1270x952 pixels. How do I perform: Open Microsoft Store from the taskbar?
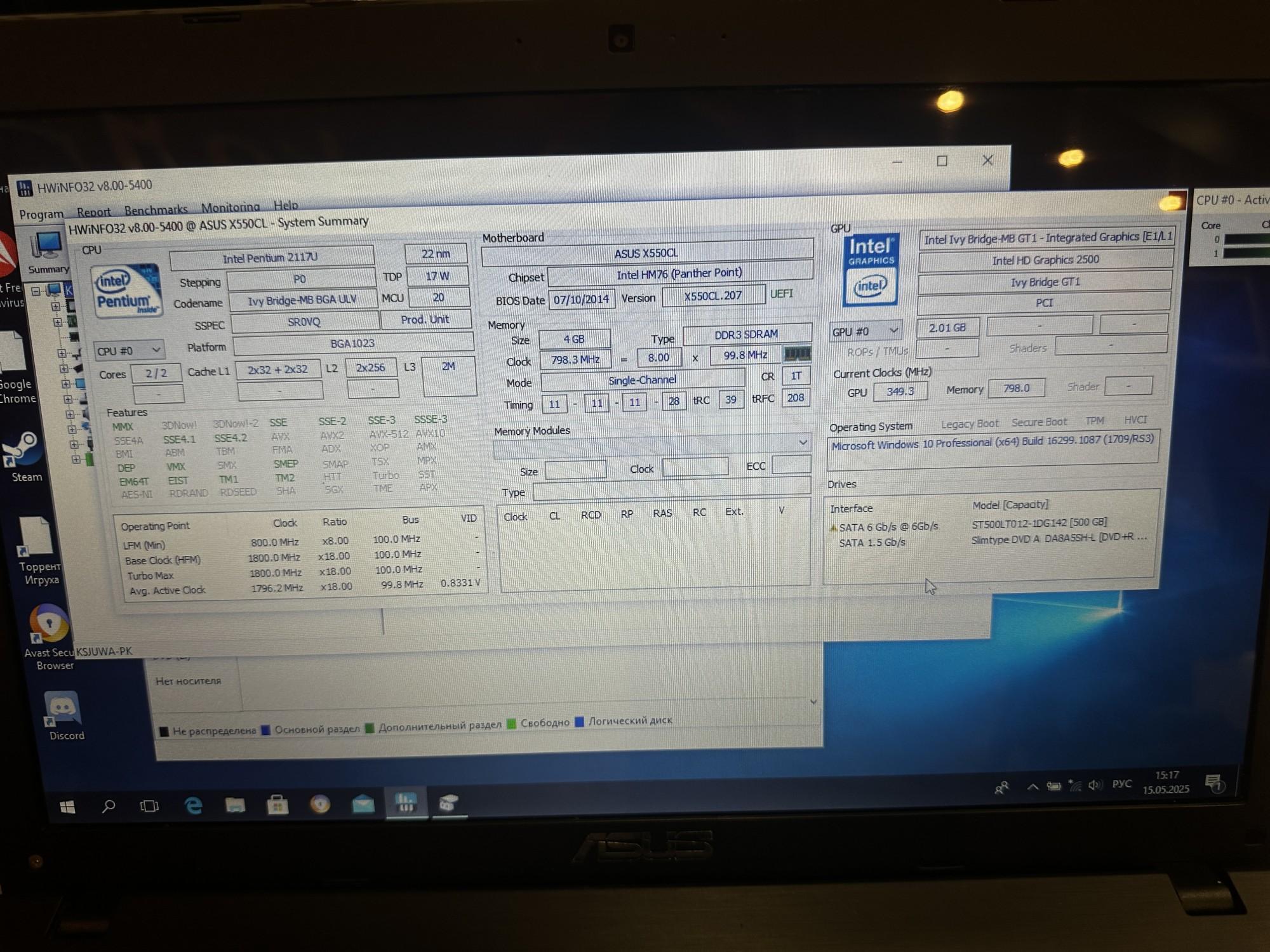coord(277,805)
